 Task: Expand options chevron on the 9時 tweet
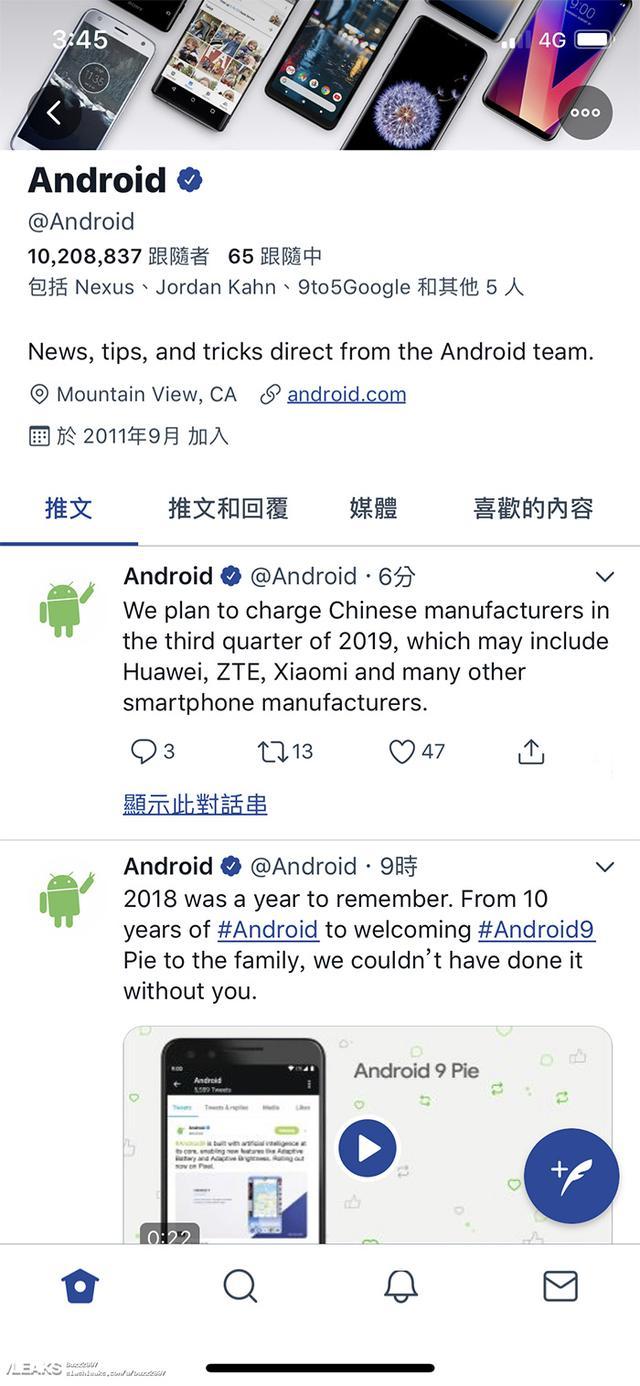604,867
